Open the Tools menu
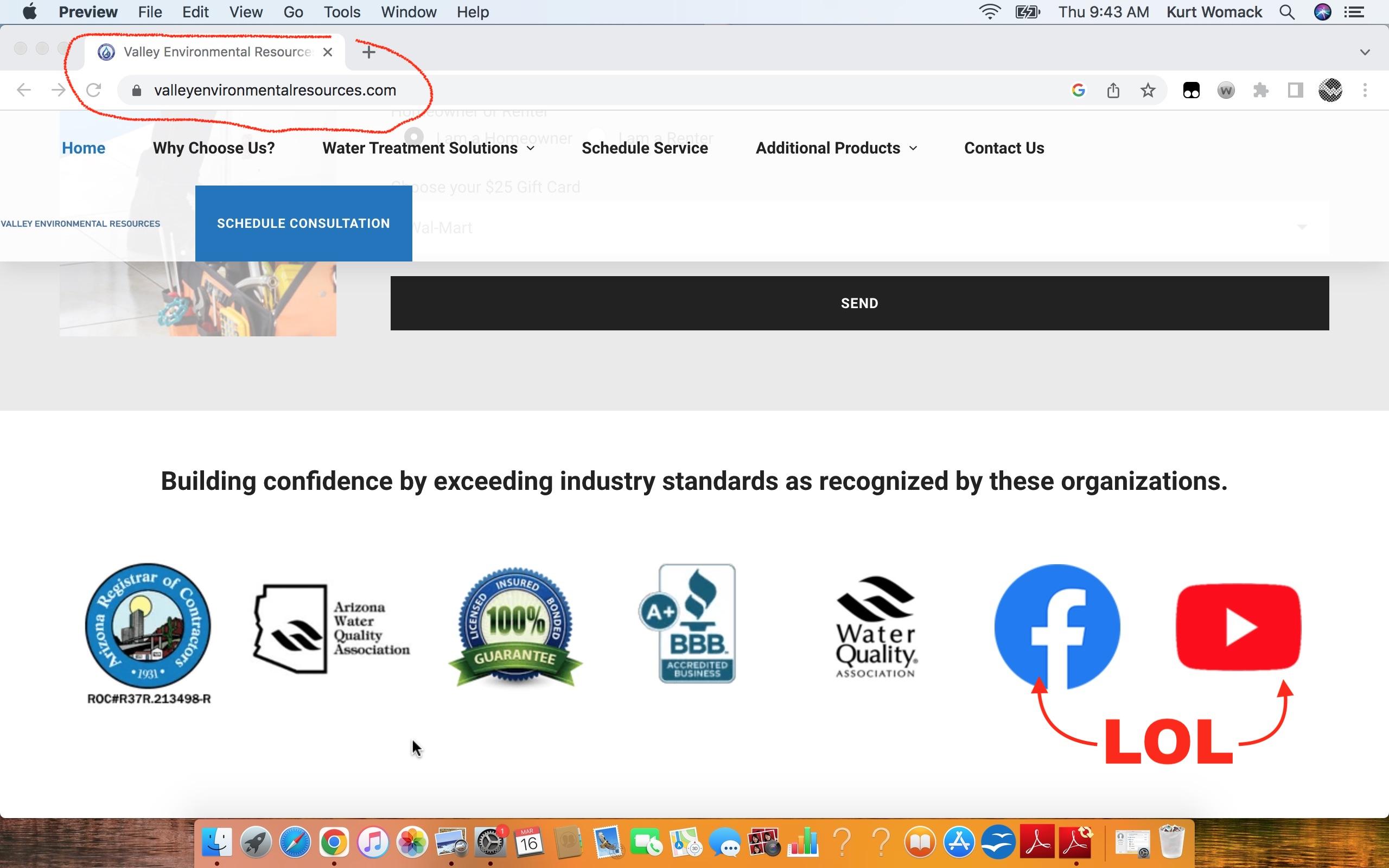 [x=342, y=12]
